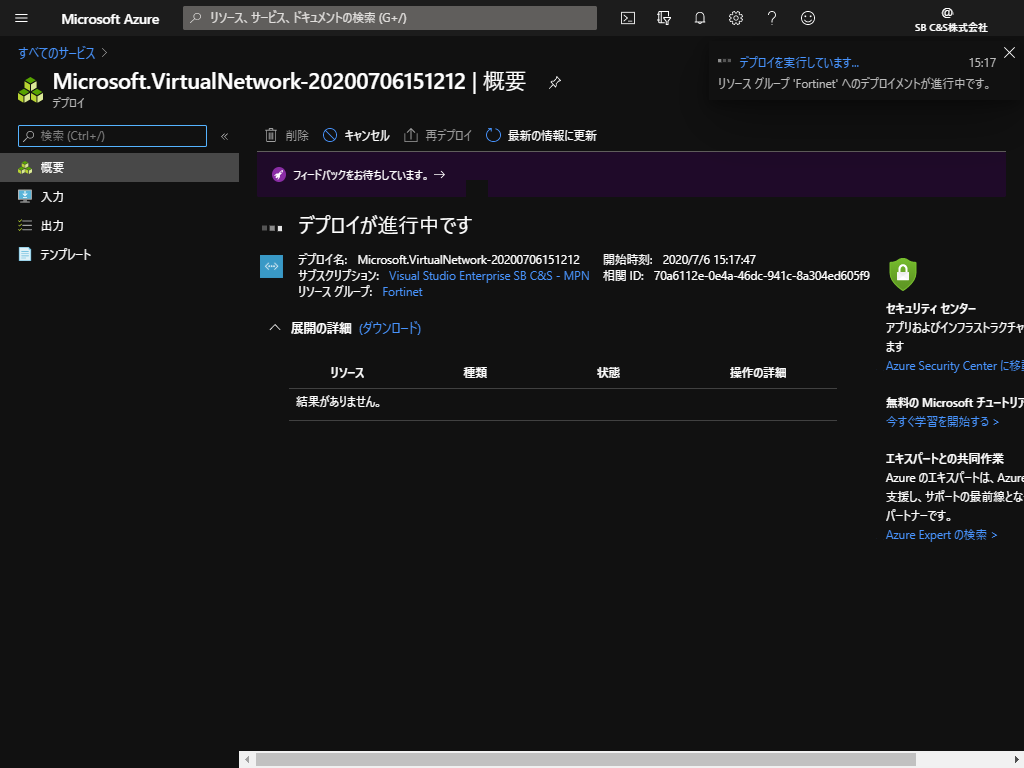Click the 状態 column header
Image resolution: width=1024 pixels, height=768 pixels.
click(x=608, y=372)
